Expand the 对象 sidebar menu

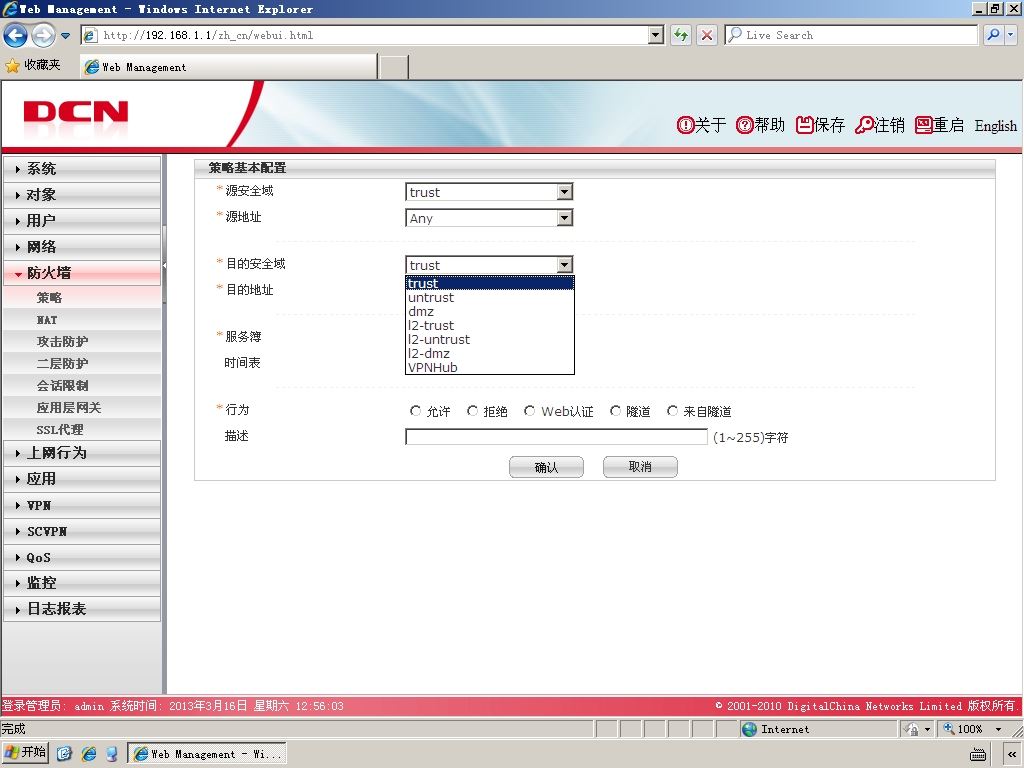pyautogui.click(x=82, y=195)
